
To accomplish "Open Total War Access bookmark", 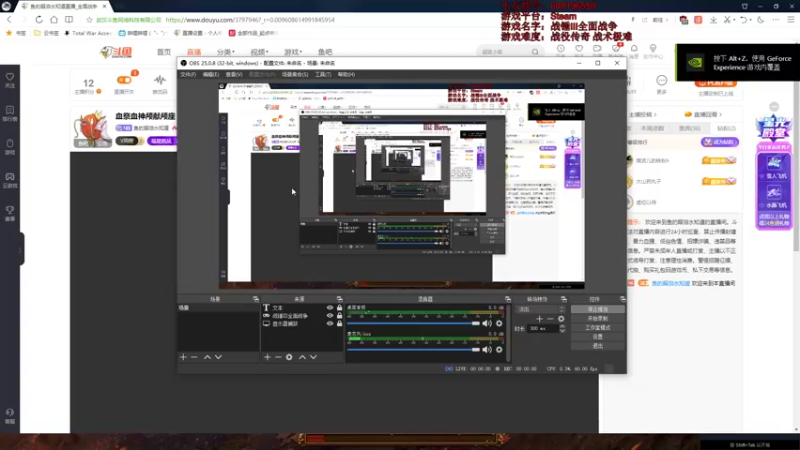I will click(87, 33).
